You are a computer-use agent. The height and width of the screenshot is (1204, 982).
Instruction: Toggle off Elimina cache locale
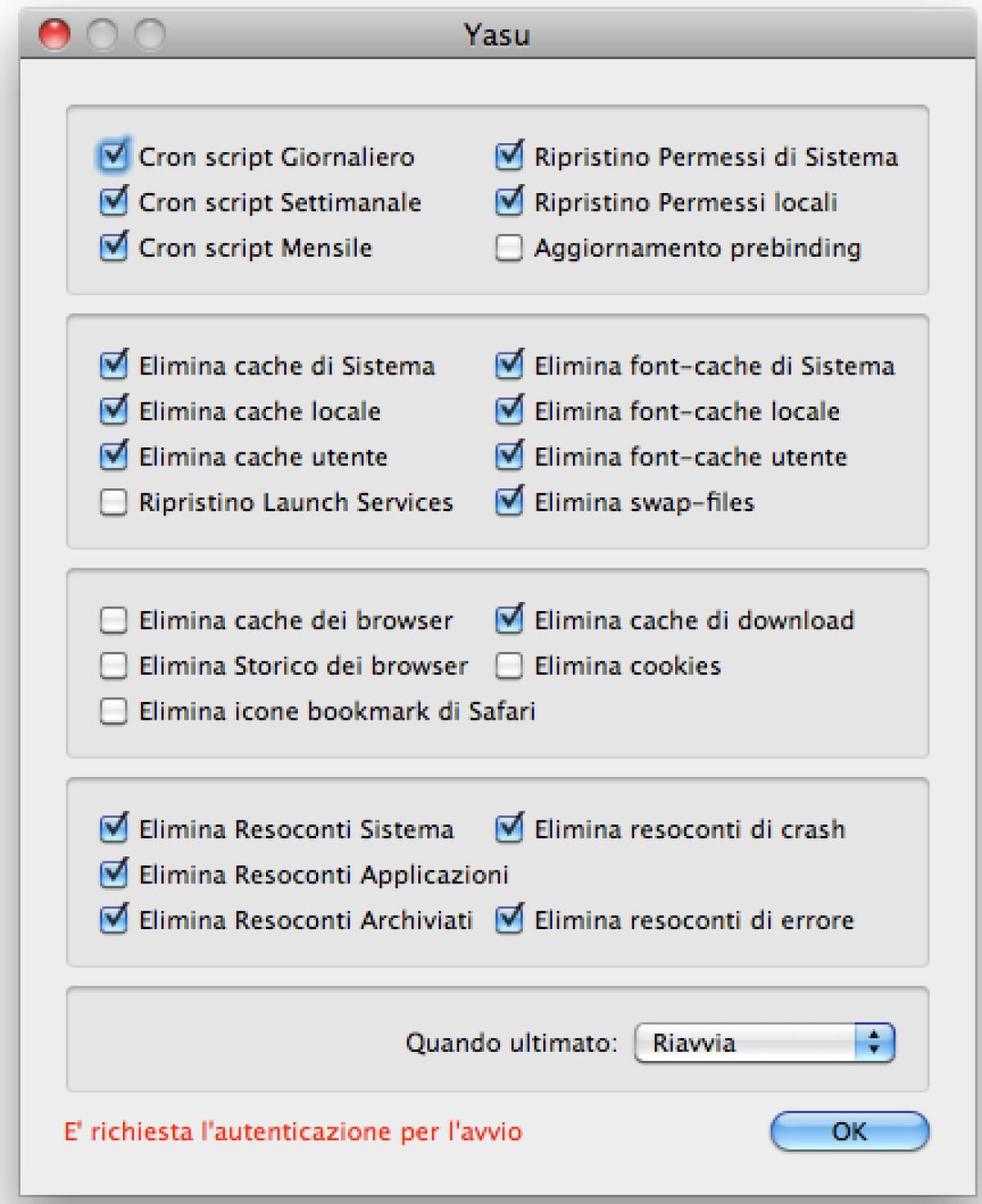pyautogui.click(x=115, y=411)
